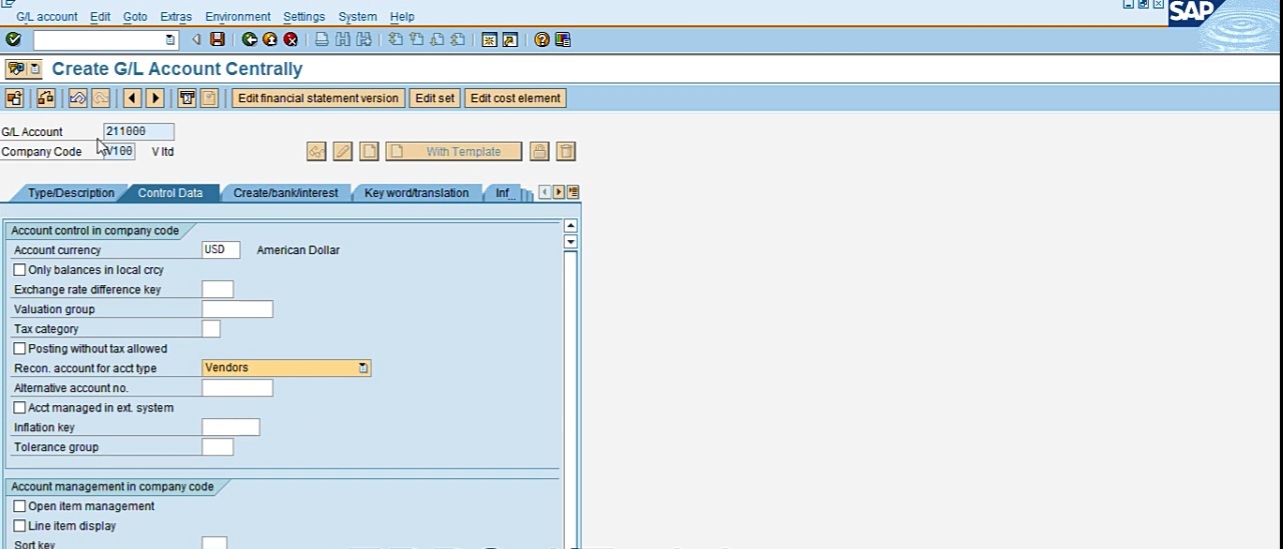The image size is (1283, 549).
Task: Open the Extras menu
Action: (176, 17)
